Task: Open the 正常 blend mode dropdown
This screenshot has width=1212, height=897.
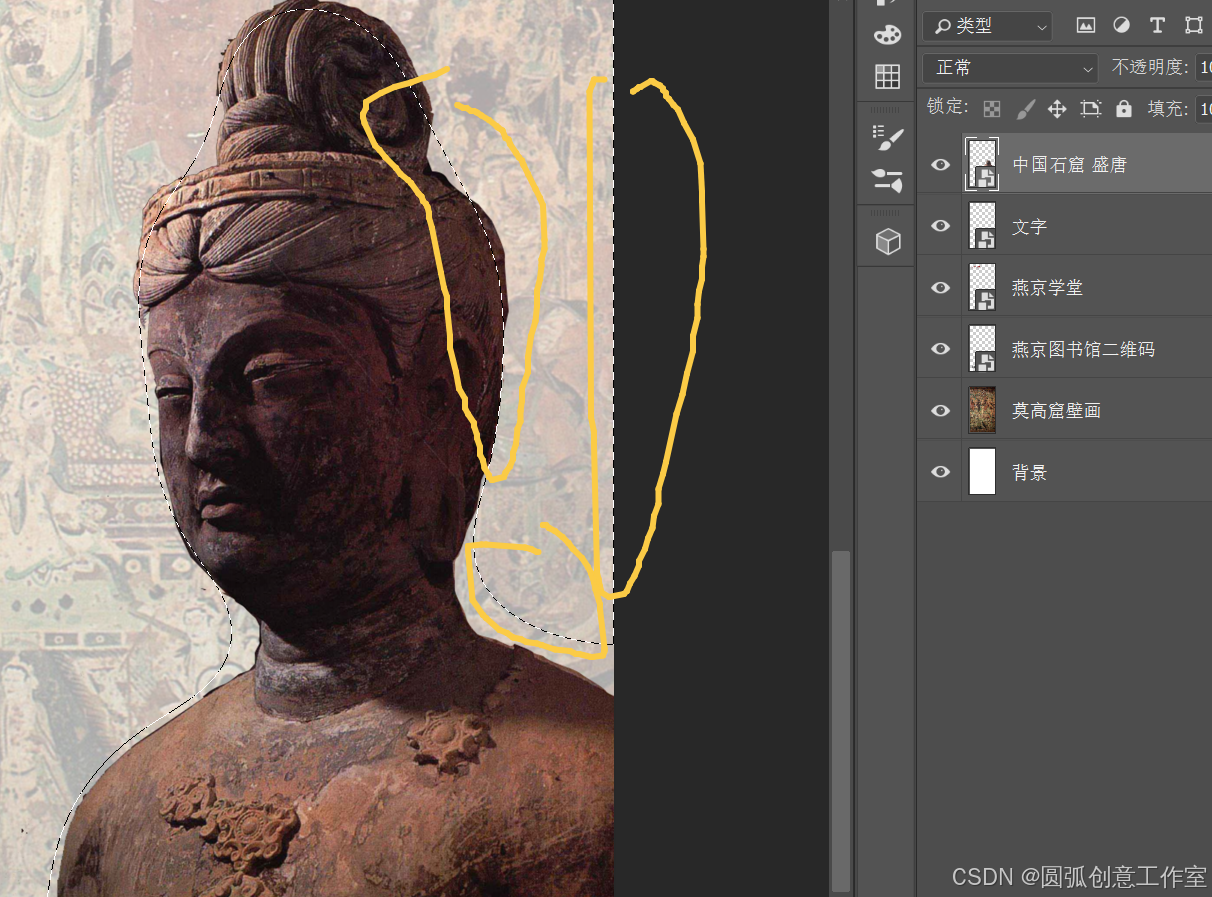Action: (1010, 68)
